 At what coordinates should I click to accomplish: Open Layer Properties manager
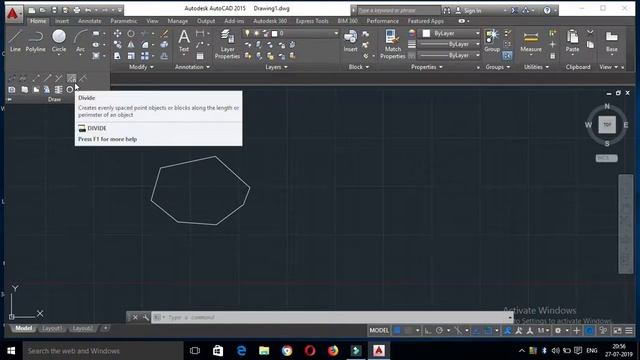click(227, 44)
